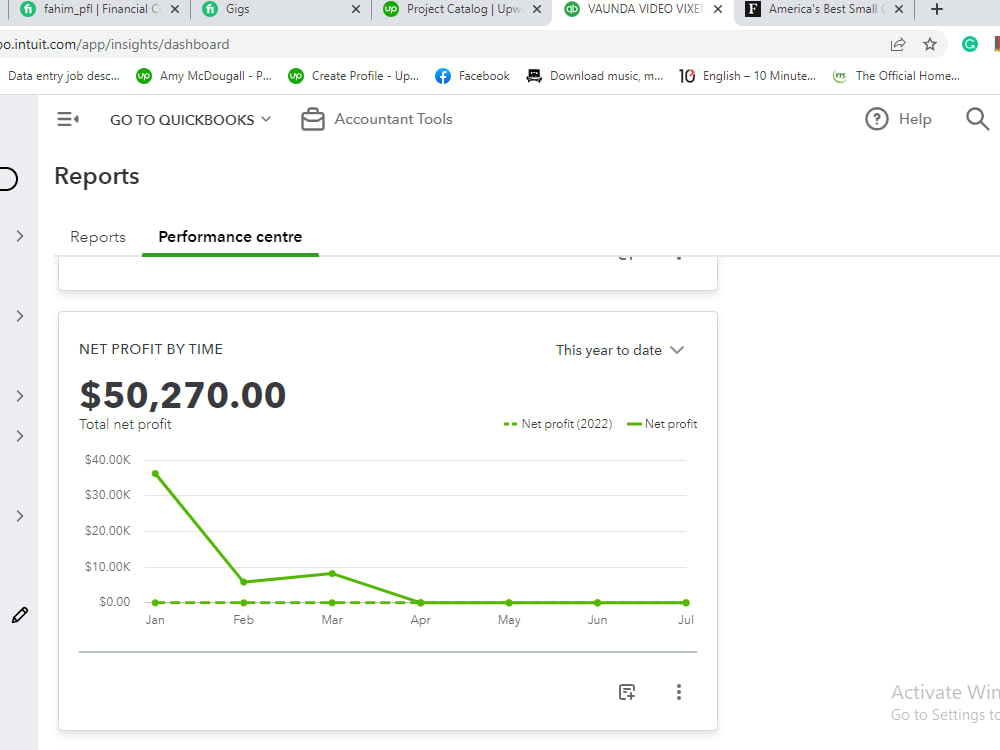Viewport: 1000px width, 750px height.
Task: Open the Grammarly extension icon
Action: coord(969,44)
